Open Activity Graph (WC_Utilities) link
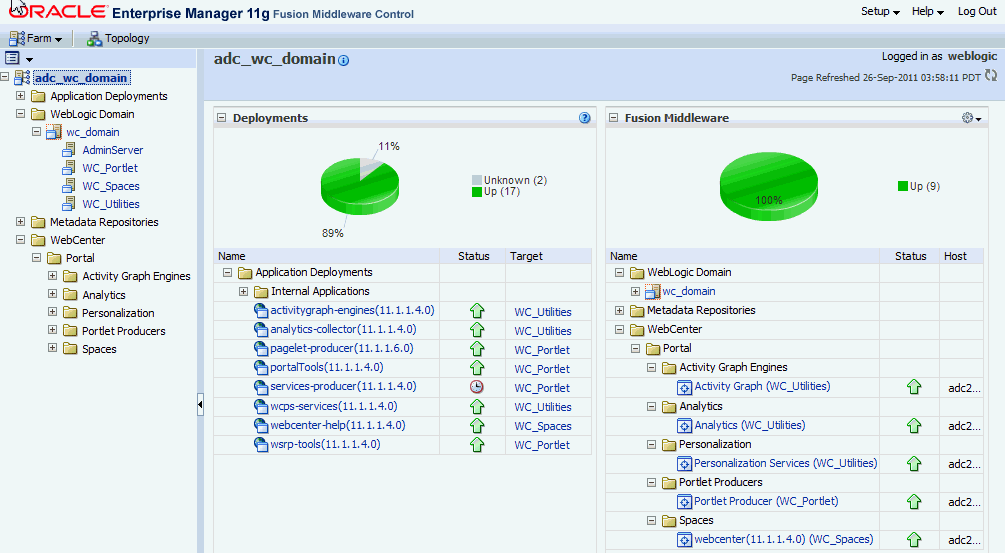 [x=762, y=386]
